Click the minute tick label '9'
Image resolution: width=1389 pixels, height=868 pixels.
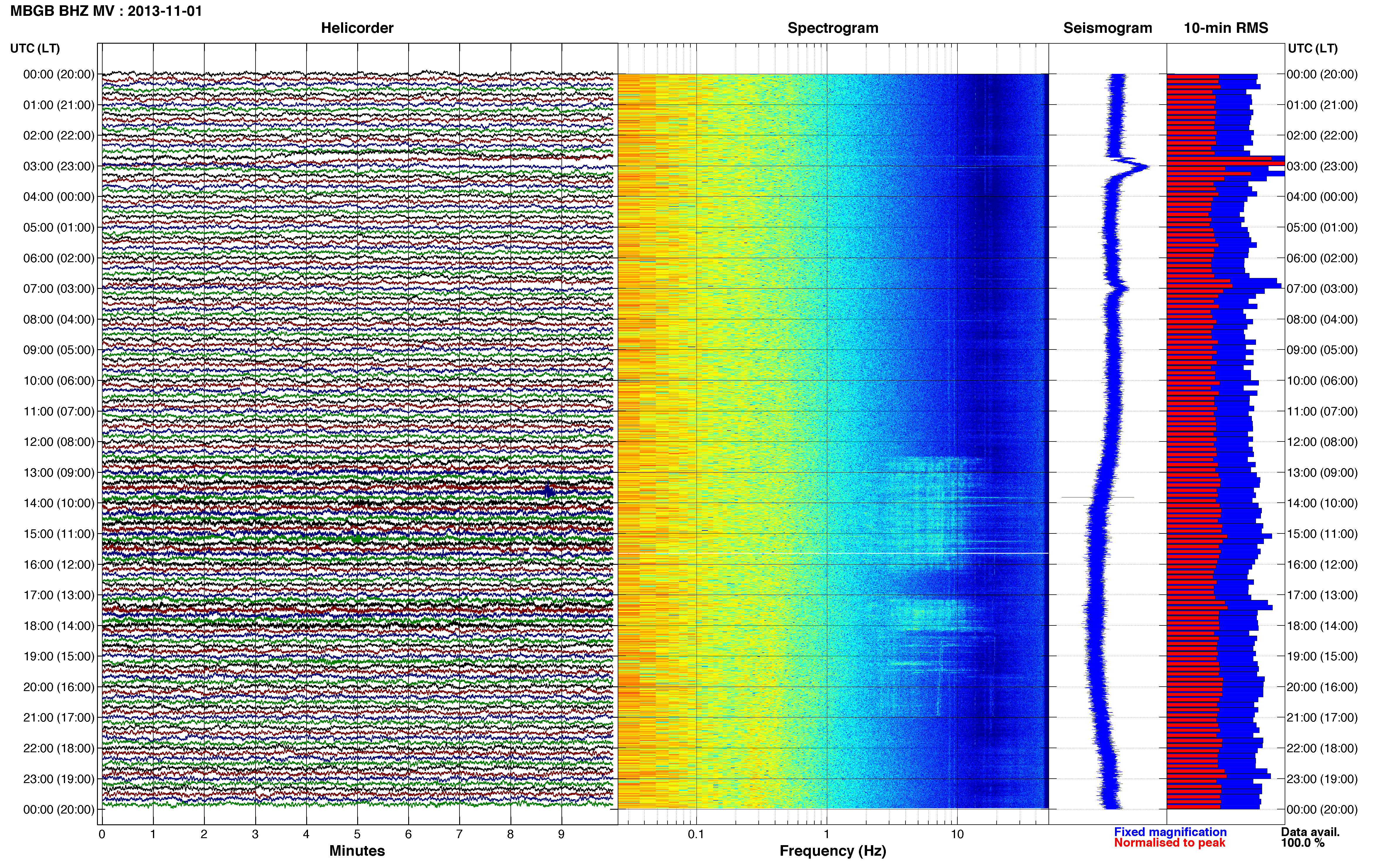[561, 834]
